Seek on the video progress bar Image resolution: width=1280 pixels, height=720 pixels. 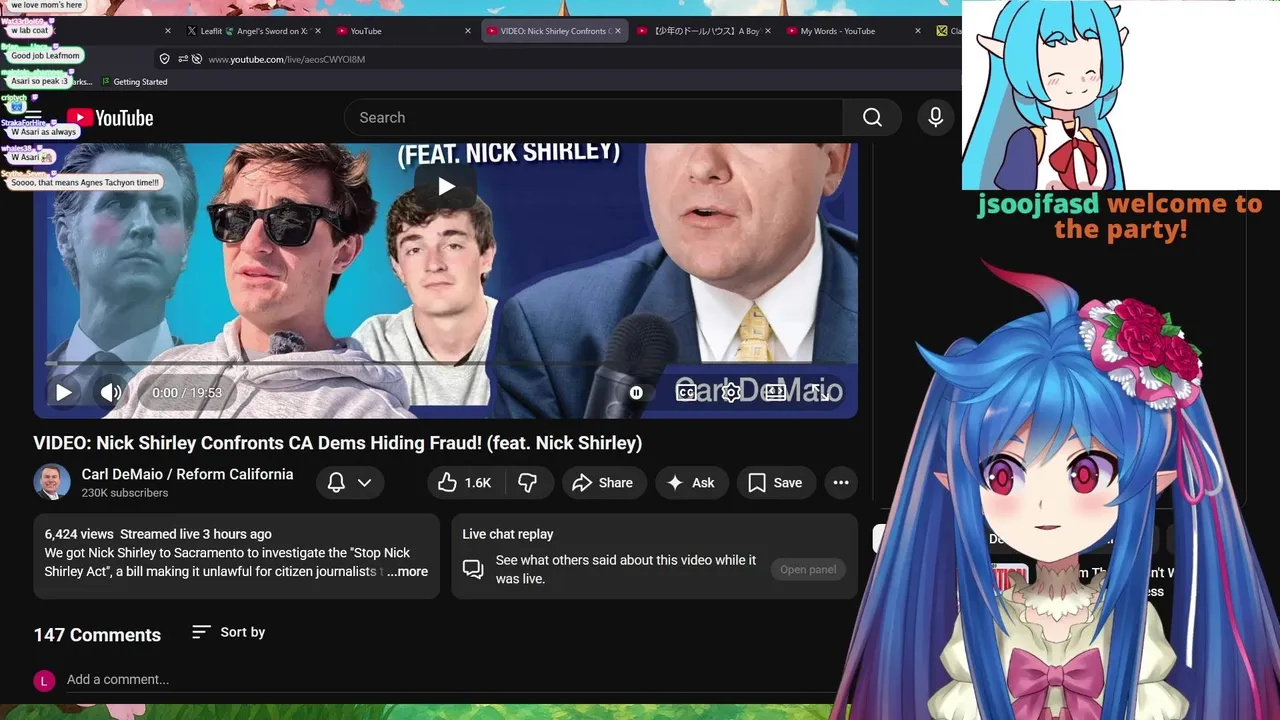point(445,363)
